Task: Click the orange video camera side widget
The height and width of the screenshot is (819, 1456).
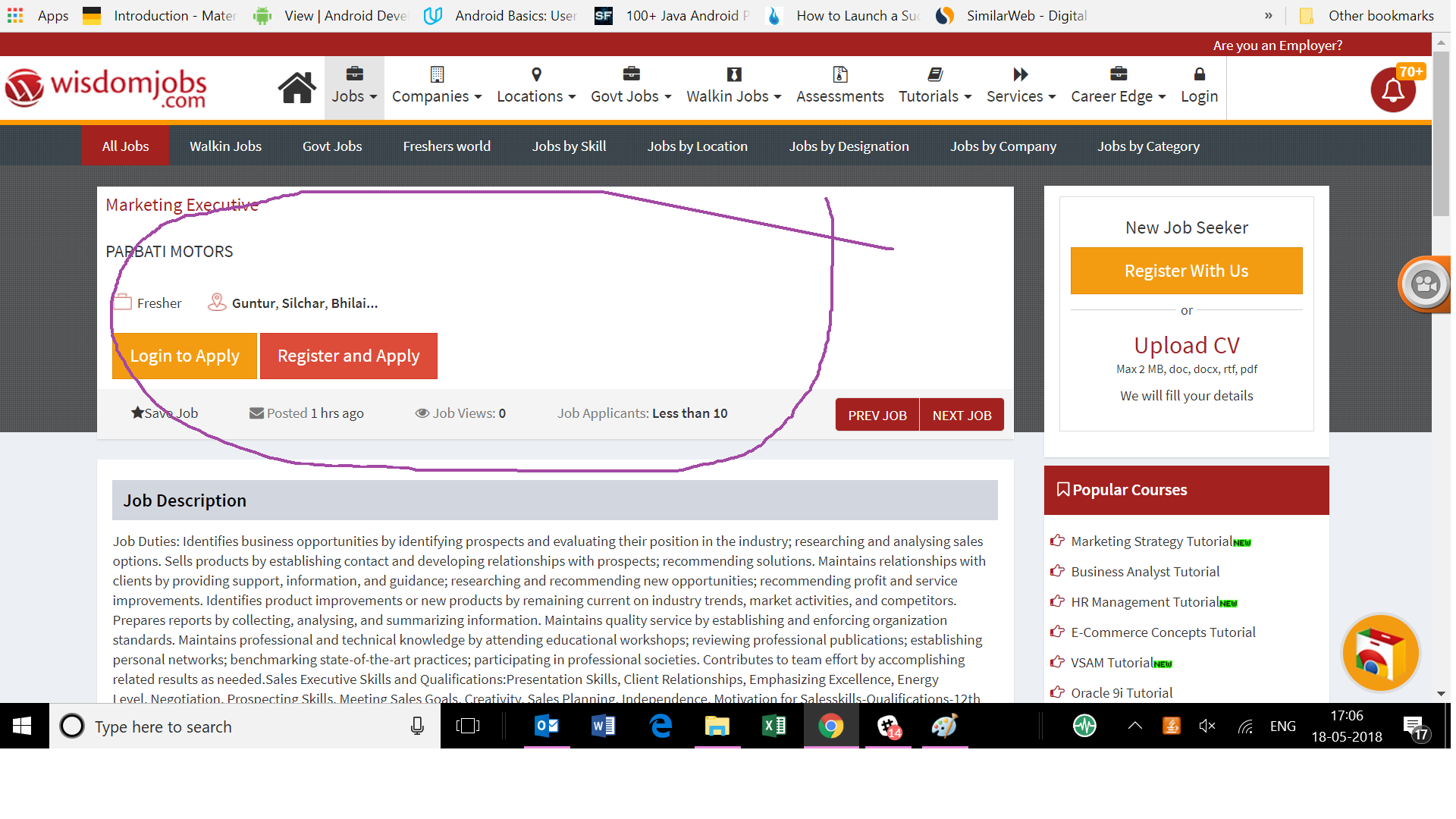Action: click(x=1425, y=284)
